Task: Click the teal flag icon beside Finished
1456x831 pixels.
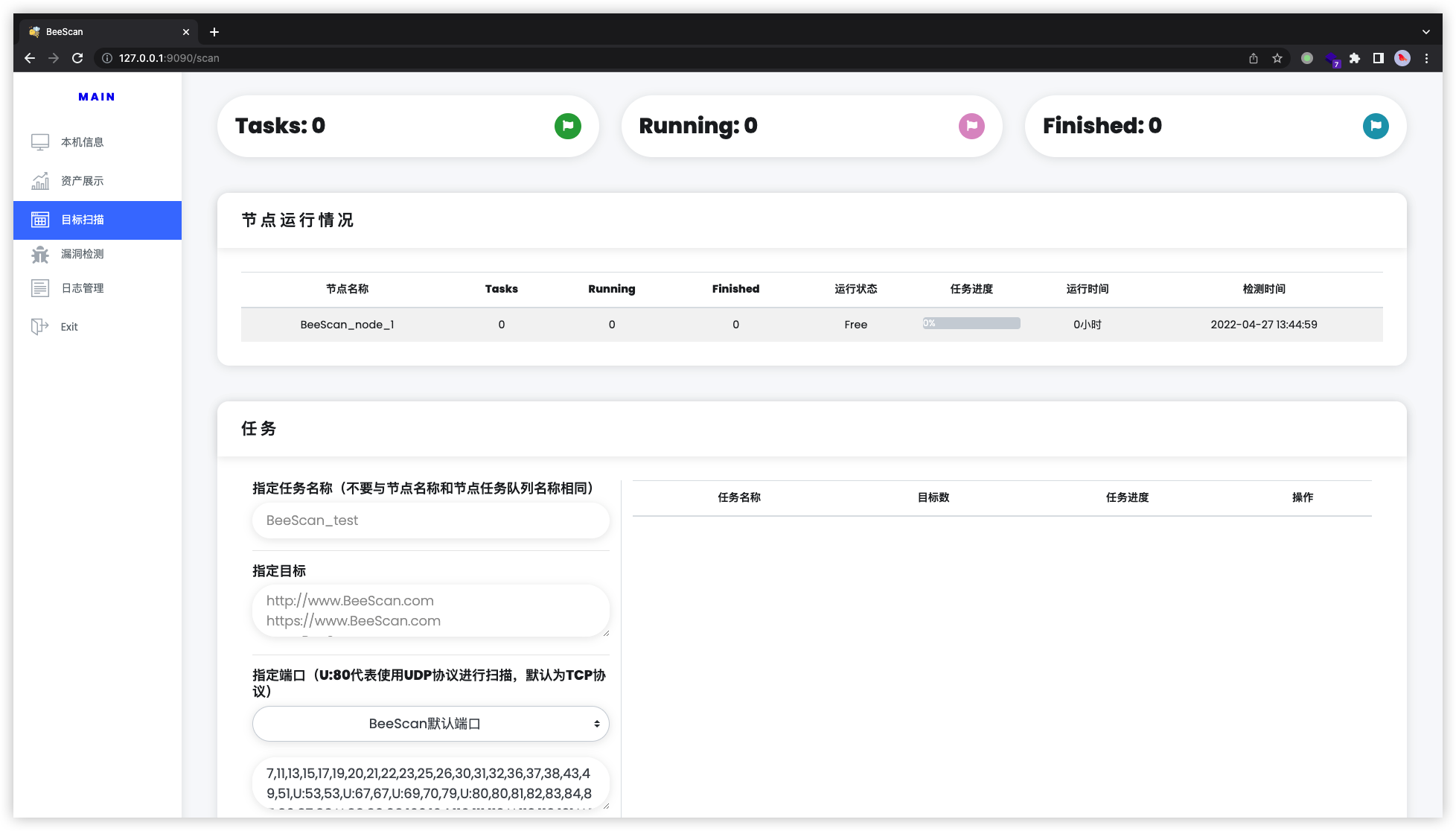Action: 1376,126
